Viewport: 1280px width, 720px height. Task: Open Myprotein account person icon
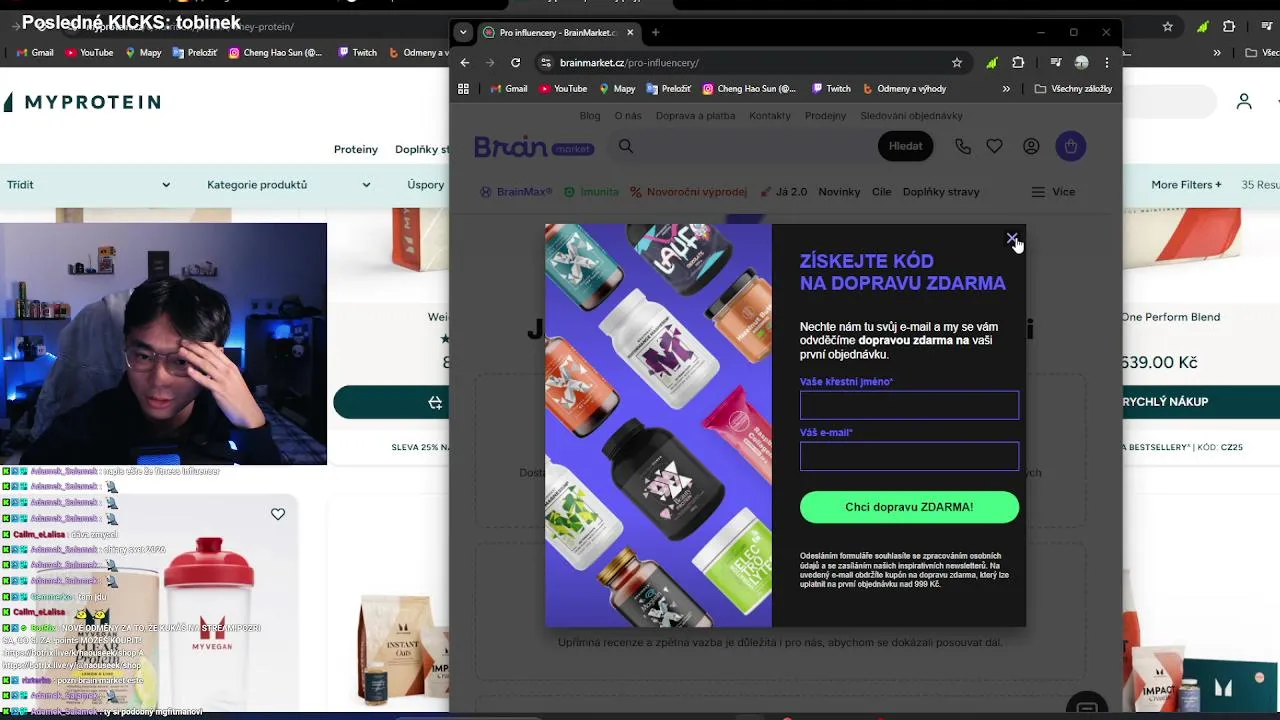tap(1244, 101)
